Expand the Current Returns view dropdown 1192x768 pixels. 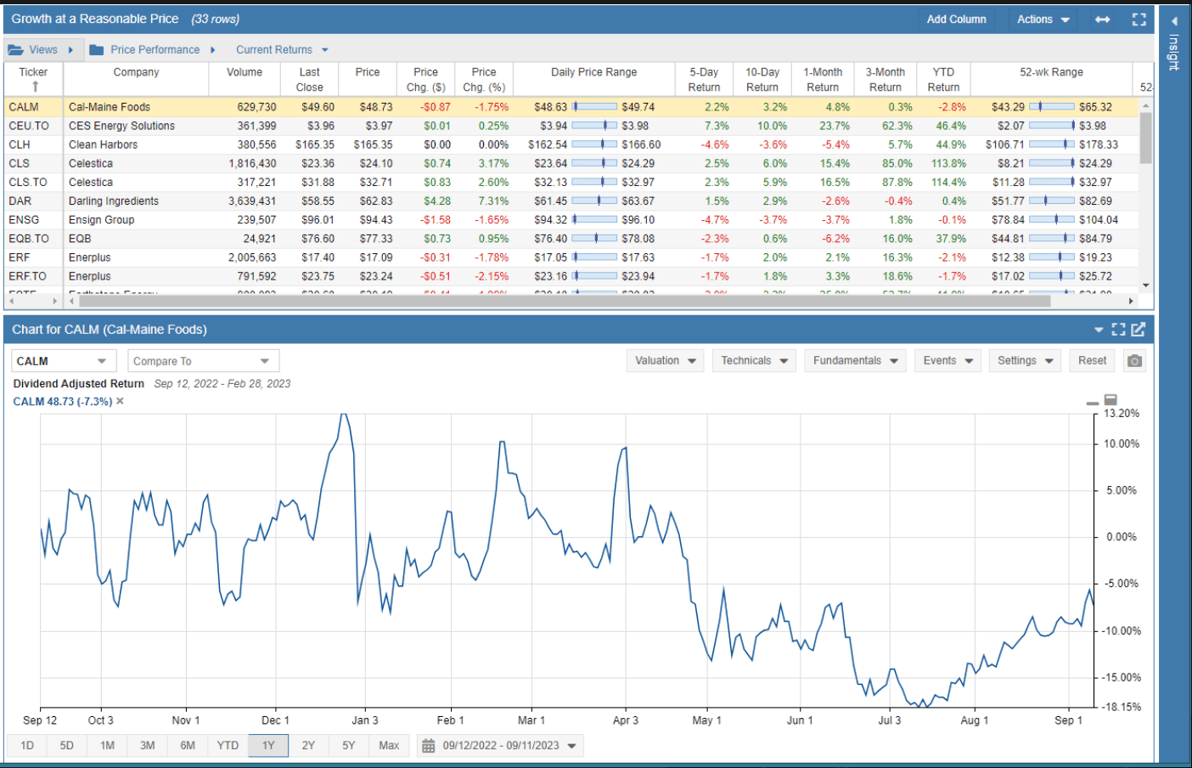pyautogui.click(x=325, y=50)
